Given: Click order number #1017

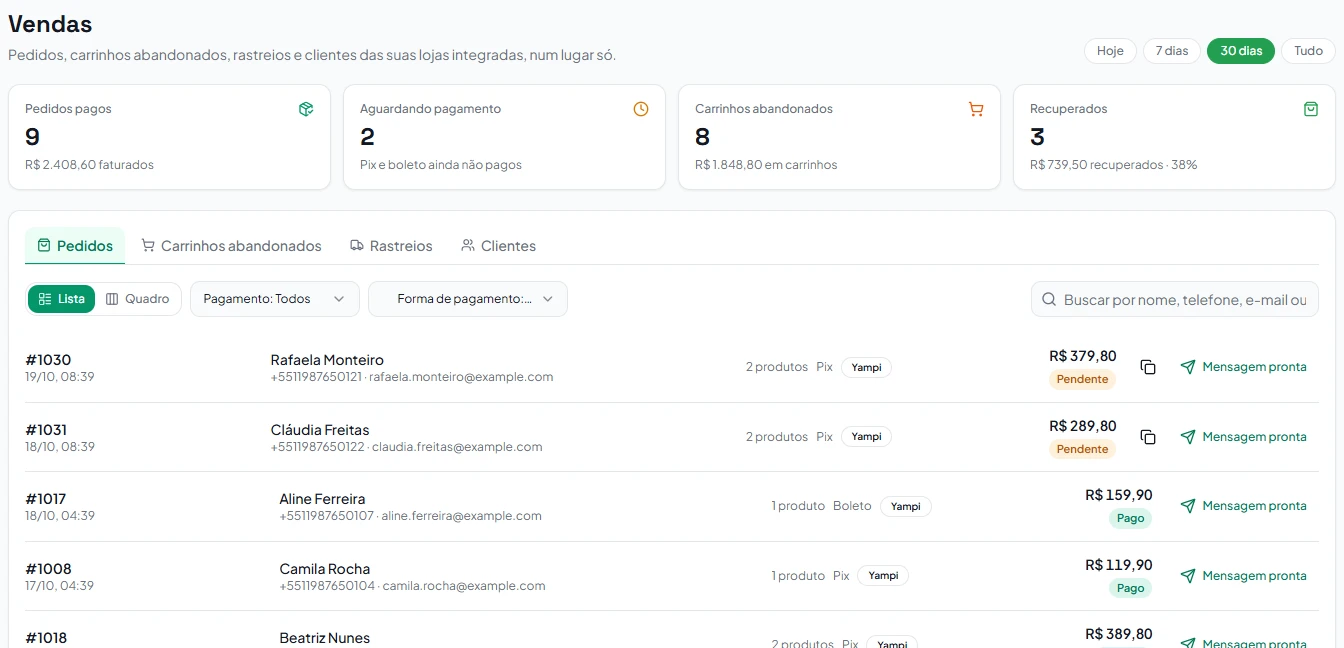Looking at the screenshot, I should coord(46,499).
